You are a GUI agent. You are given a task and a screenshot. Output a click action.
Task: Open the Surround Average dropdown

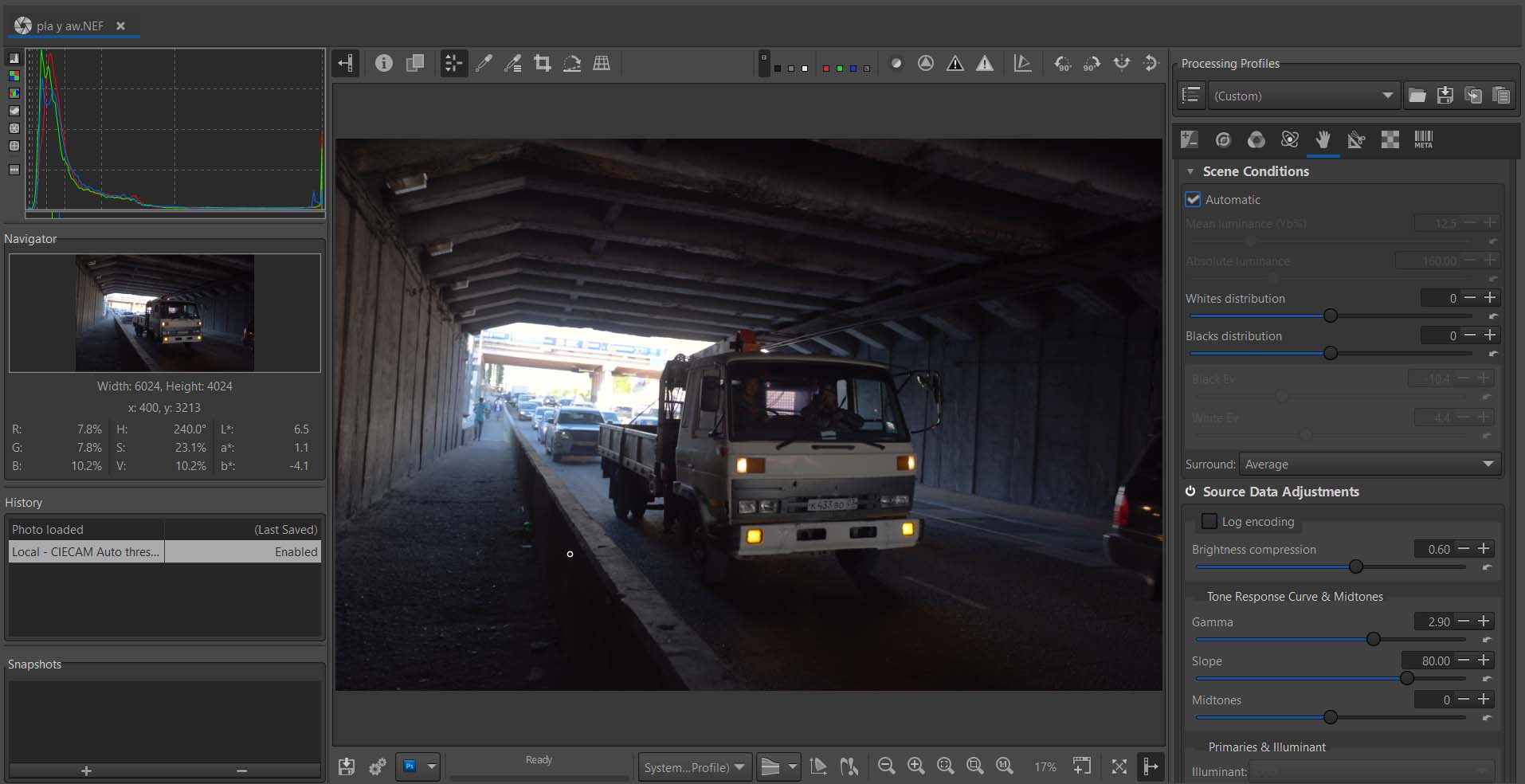tap(1369, 465)
